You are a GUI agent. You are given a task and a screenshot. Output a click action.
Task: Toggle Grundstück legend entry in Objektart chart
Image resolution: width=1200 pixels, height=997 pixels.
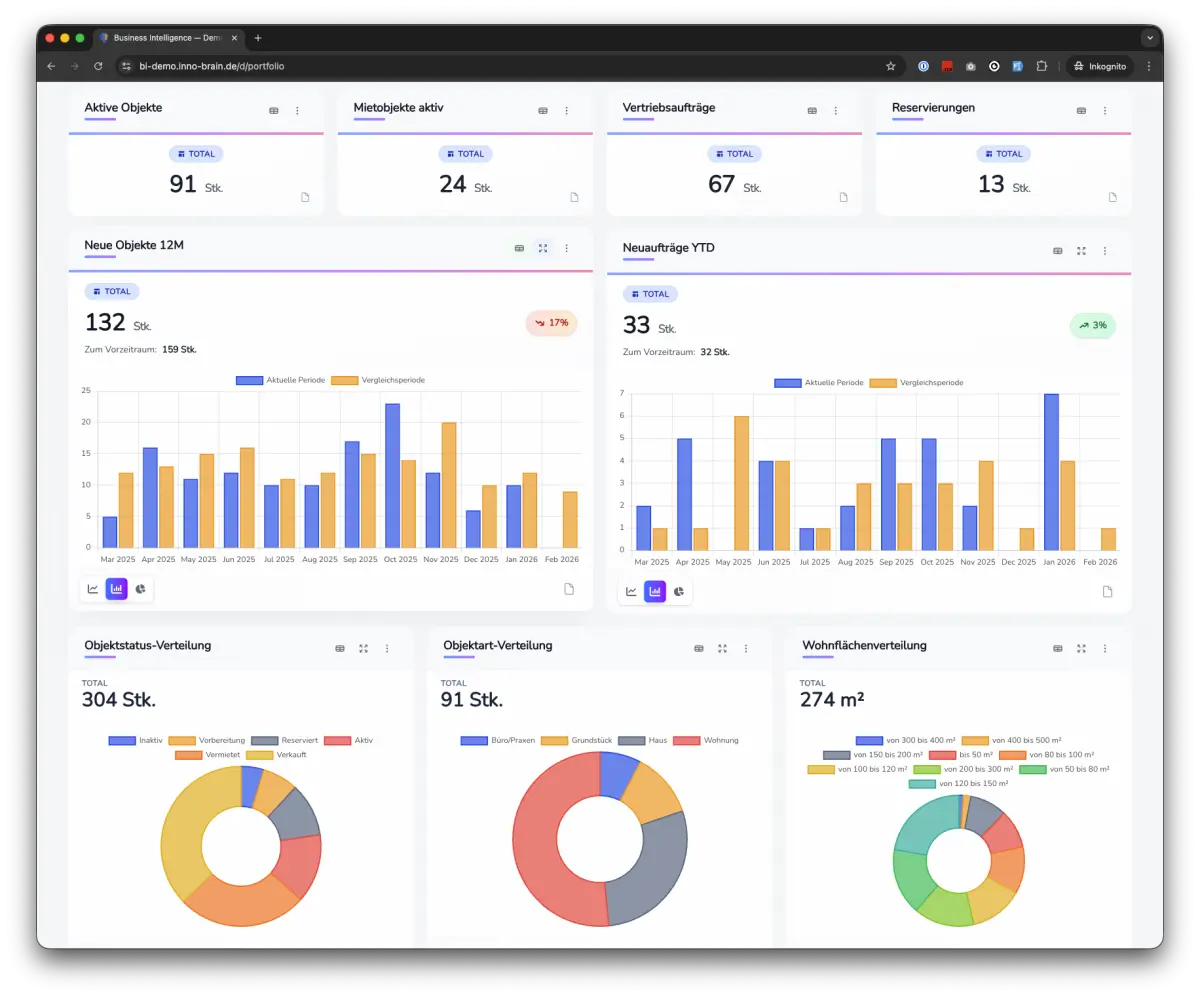[576, 740]
